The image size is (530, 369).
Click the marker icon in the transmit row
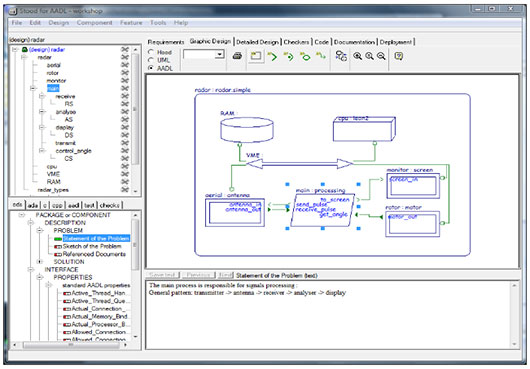(125, 143)
